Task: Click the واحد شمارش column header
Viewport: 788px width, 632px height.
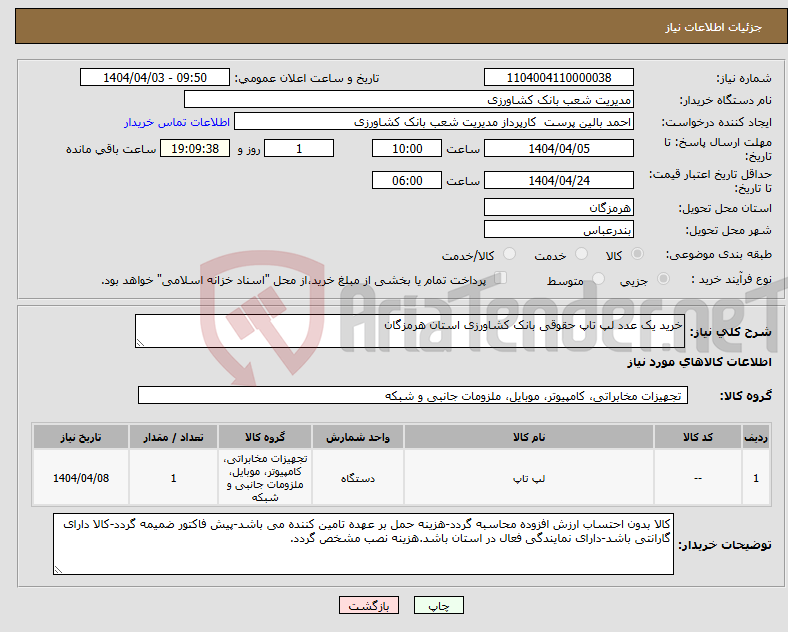Action: (358, 437)
